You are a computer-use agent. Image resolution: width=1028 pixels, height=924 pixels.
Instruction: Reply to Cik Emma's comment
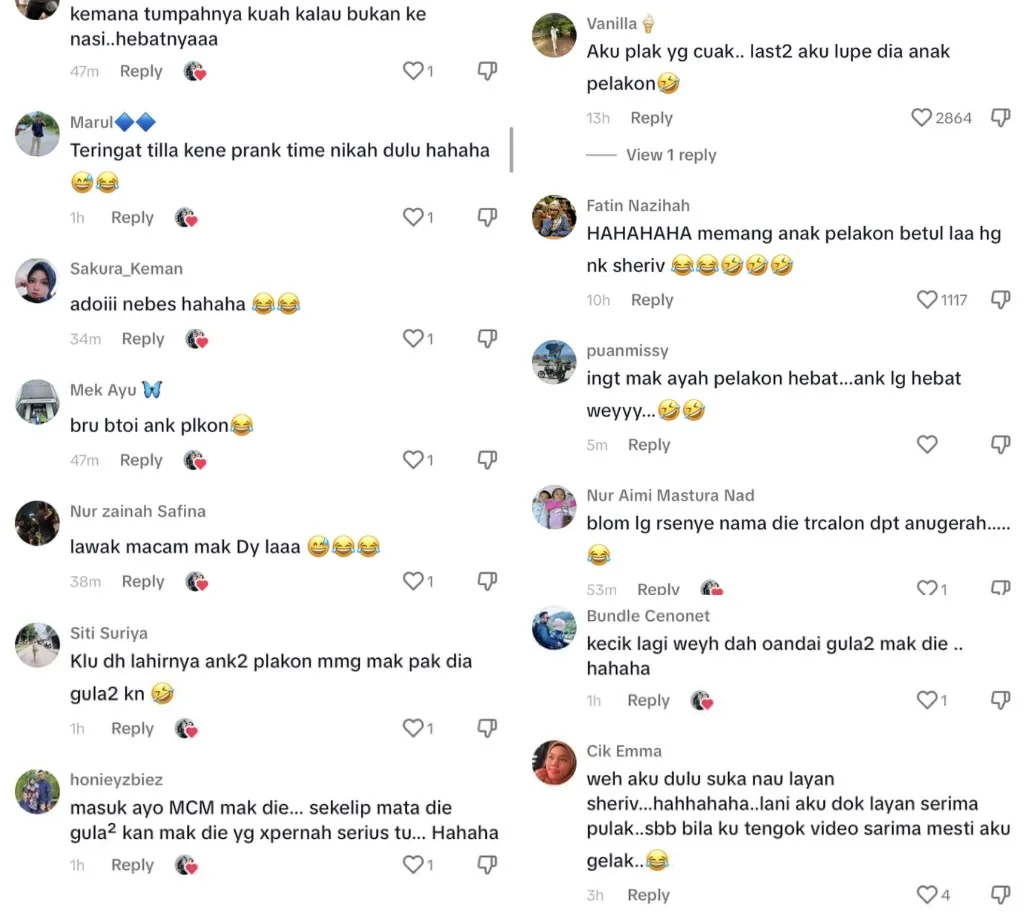click(x=648, y=895)
